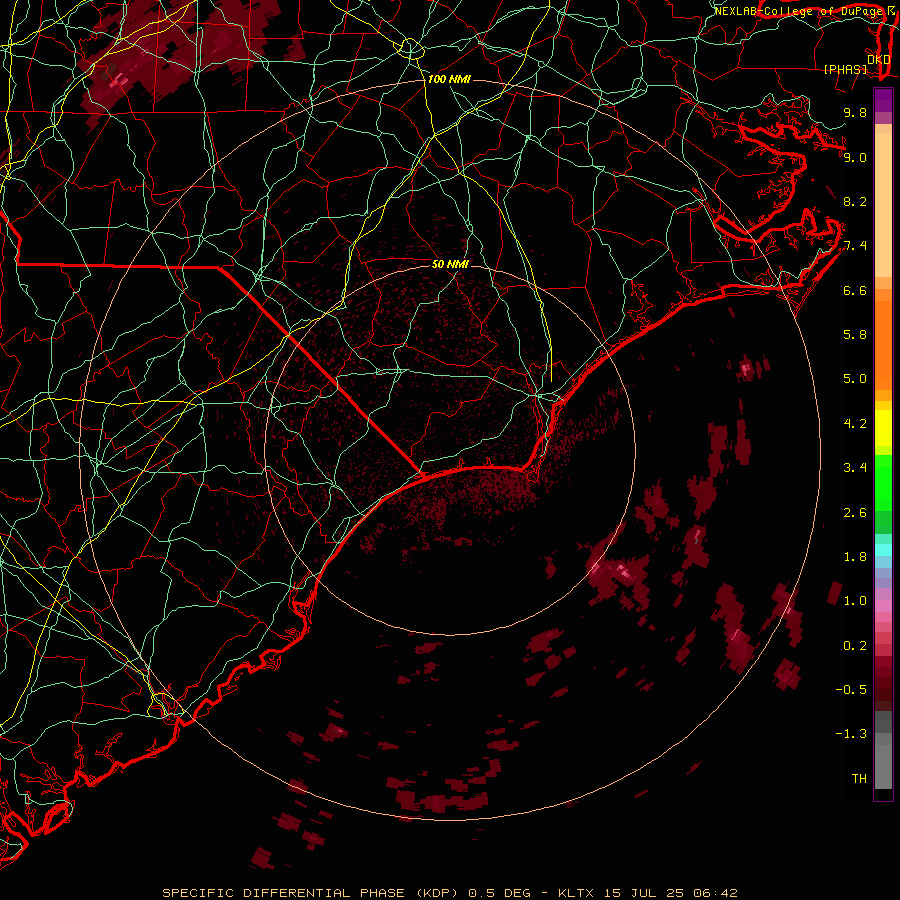Click the 7.4 value on the color scale
The image size is (900, 900).
pyautogui.click(x=855, y=246)
